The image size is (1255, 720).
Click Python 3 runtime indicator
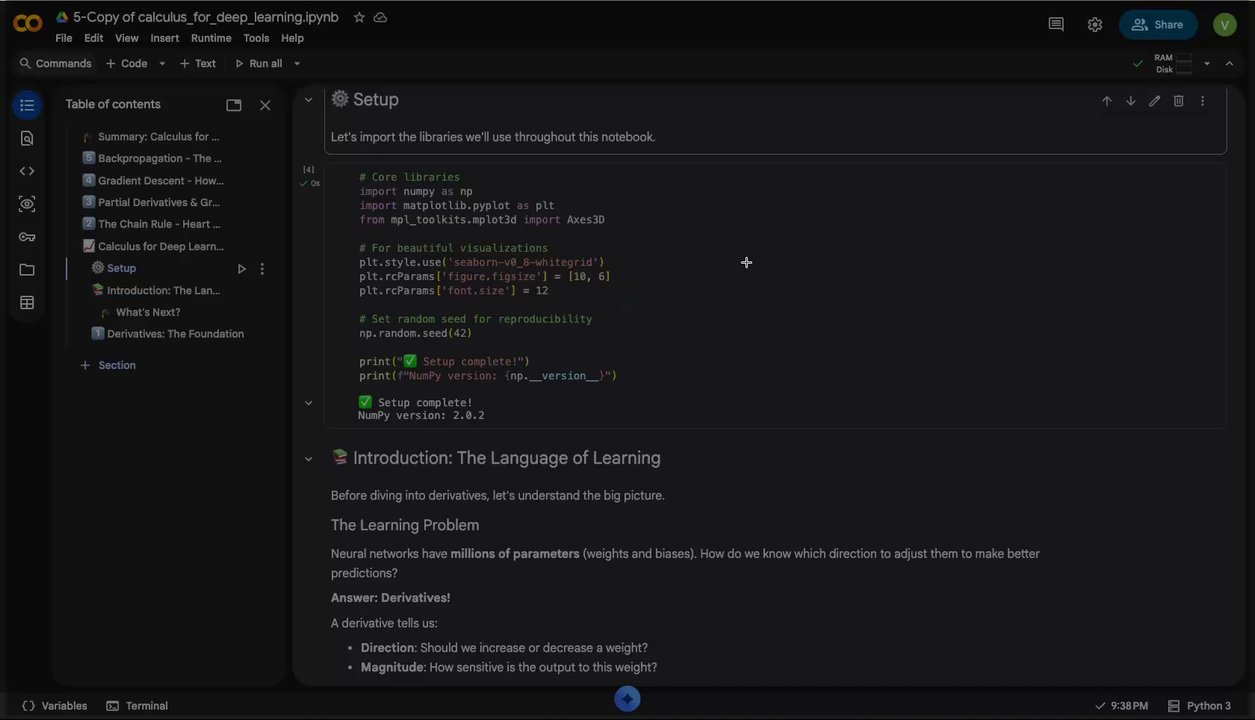(1199, 706)
